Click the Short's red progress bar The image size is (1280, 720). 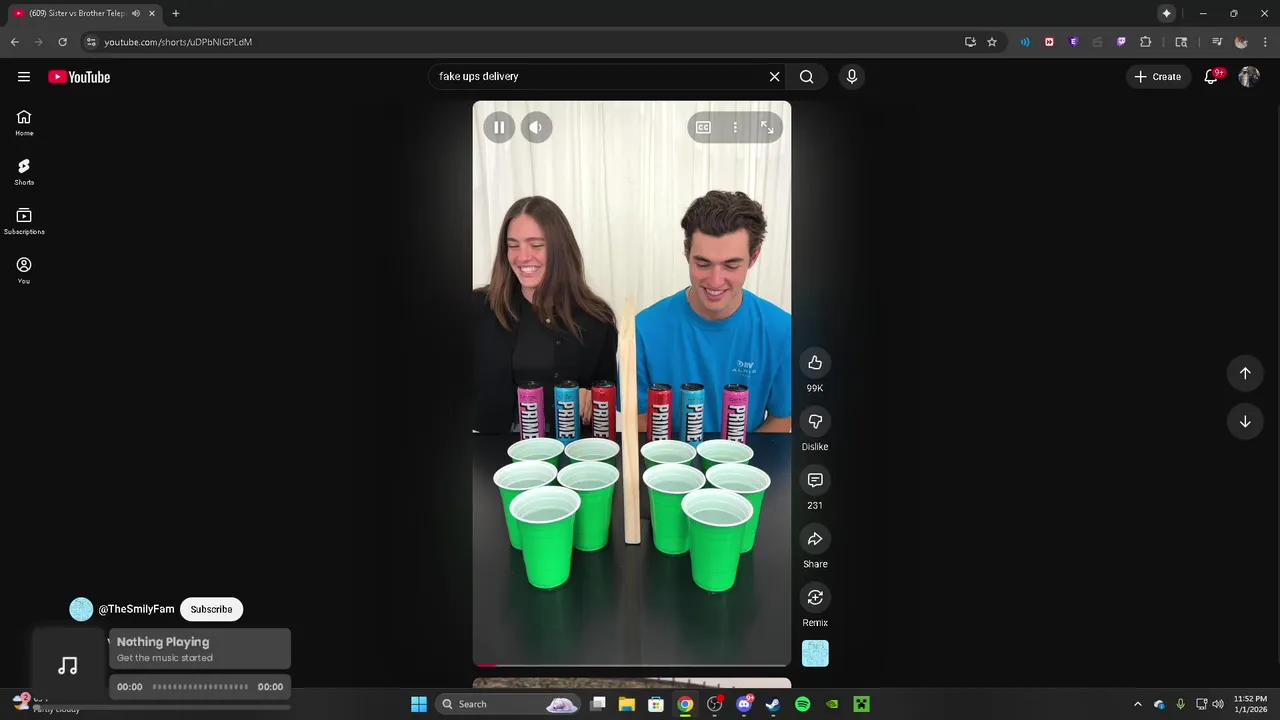(x=631, y=664)
